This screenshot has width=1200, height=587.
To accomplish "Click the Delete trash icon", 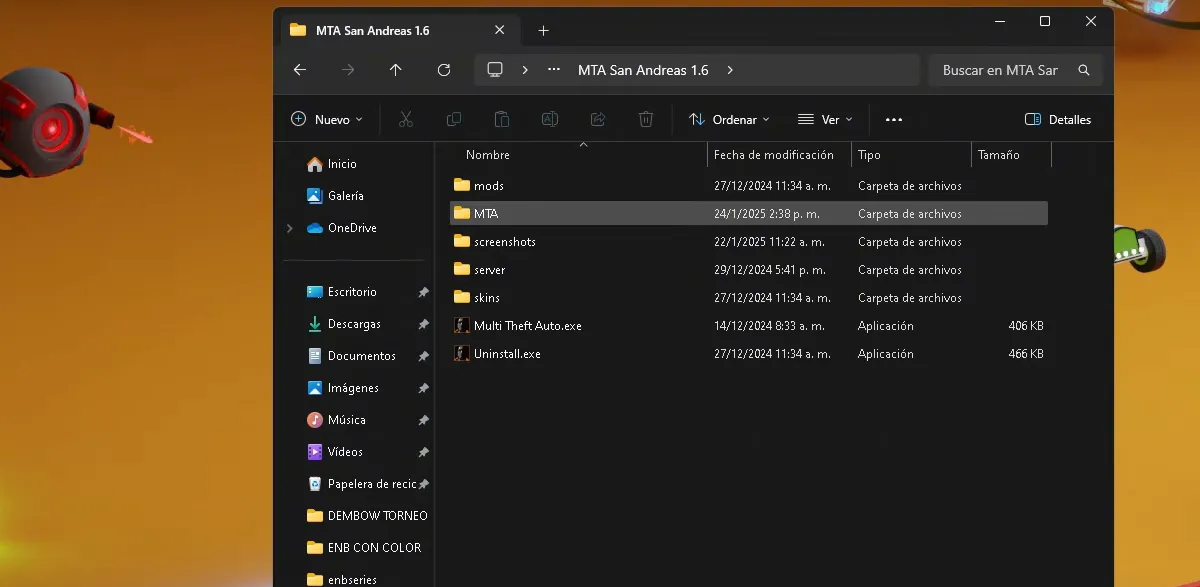I will pos(646,119).
